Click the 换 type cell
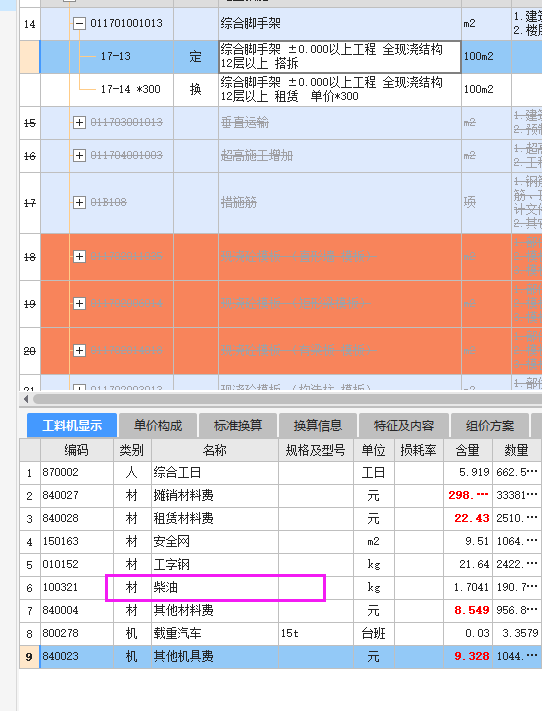Viewport: 542px width, 711px height. (195, 89)
